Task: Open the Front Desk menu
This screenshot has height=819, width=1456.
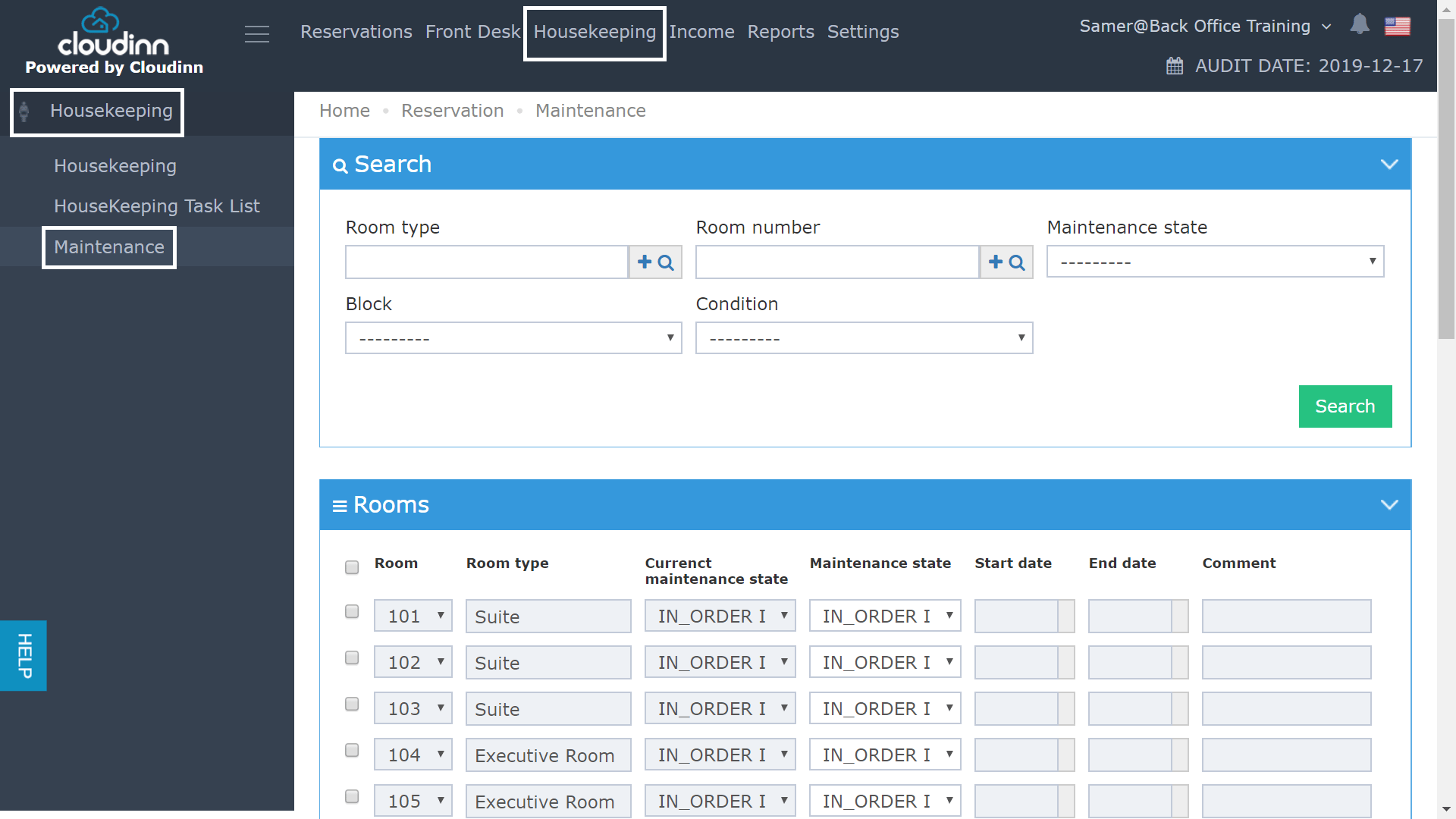Action: tap(473, 32)
